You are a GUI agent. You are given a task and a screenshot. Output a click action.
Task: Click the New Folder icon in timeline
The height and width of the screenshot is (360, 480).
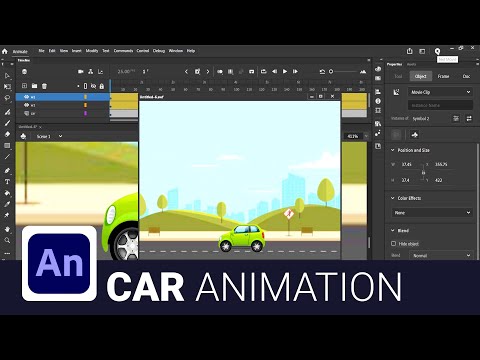(34, 86)
